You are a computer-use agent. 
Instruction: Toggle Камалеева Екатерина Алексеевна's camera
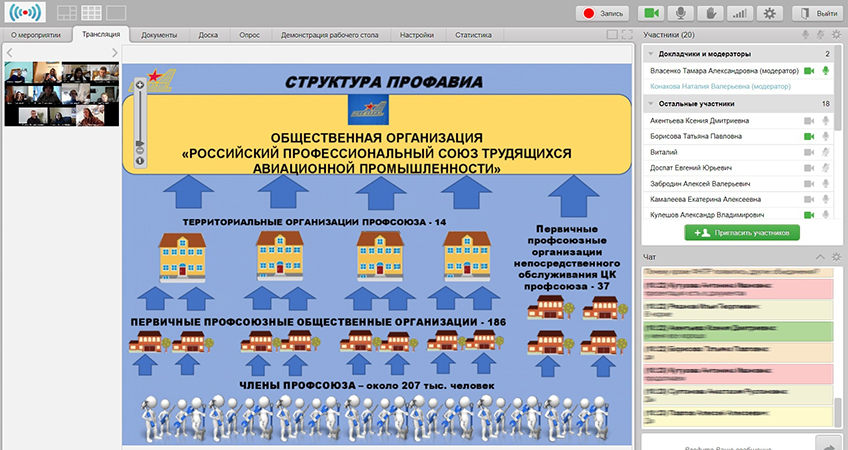[x=809, y=200]
